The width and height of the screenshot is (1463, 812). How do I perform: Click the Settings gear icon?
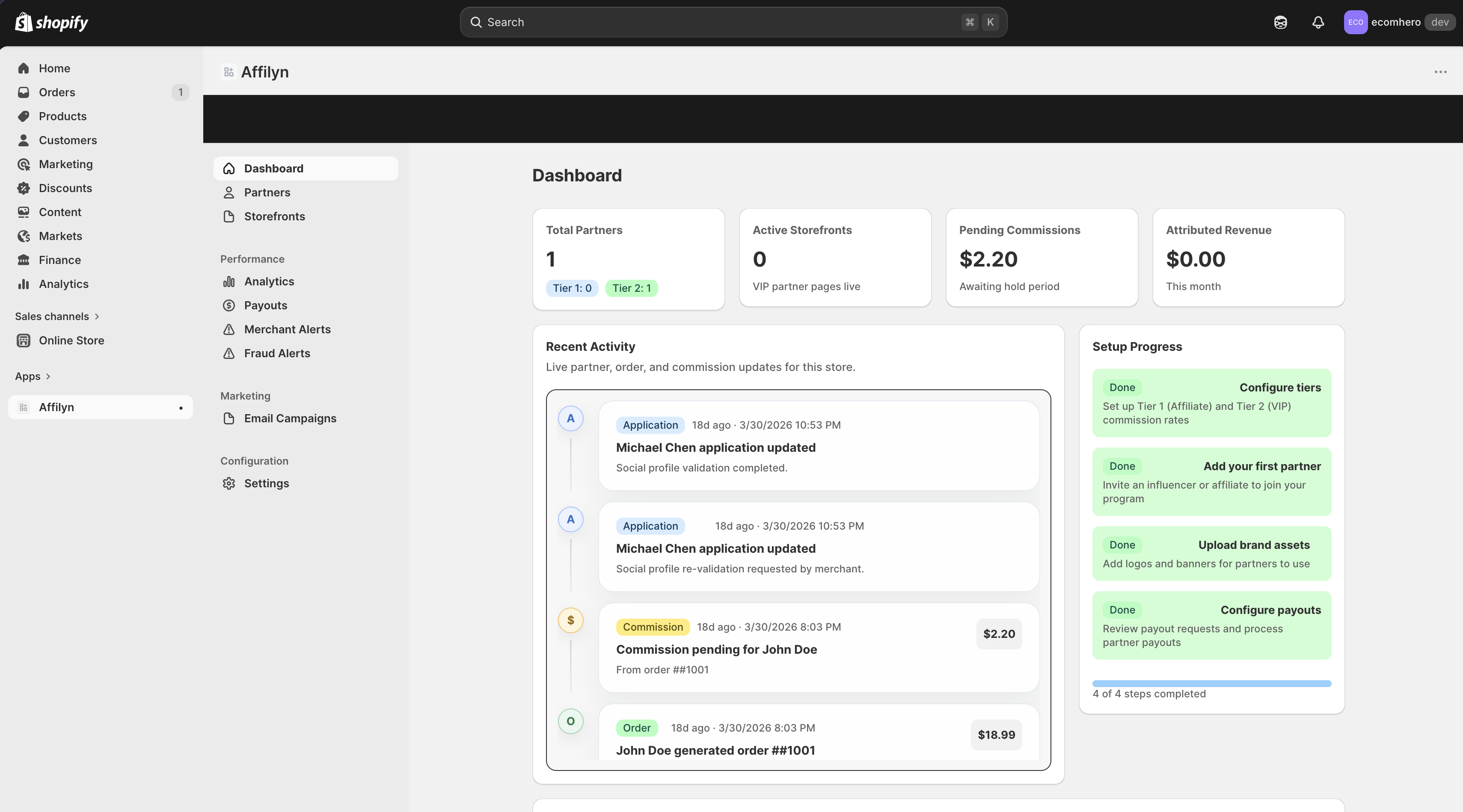229,483
